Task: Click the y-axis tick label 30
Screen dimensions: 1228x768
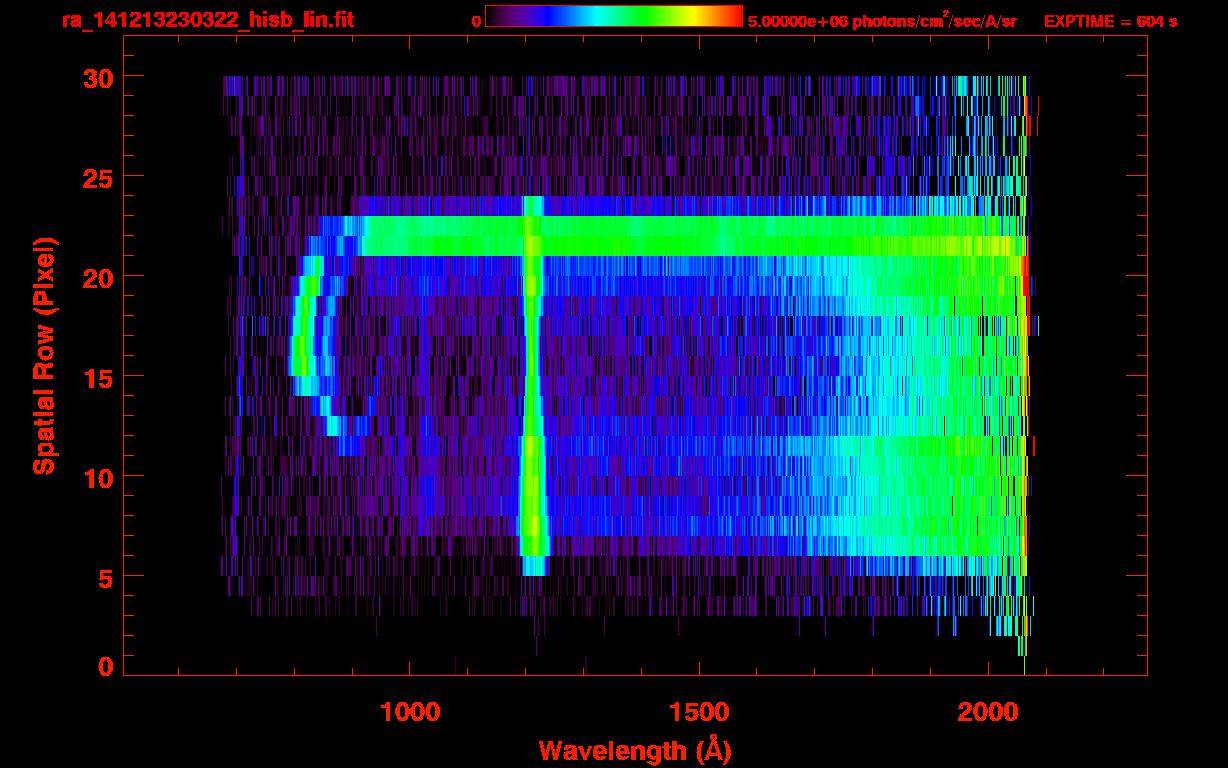Action: 96,77
